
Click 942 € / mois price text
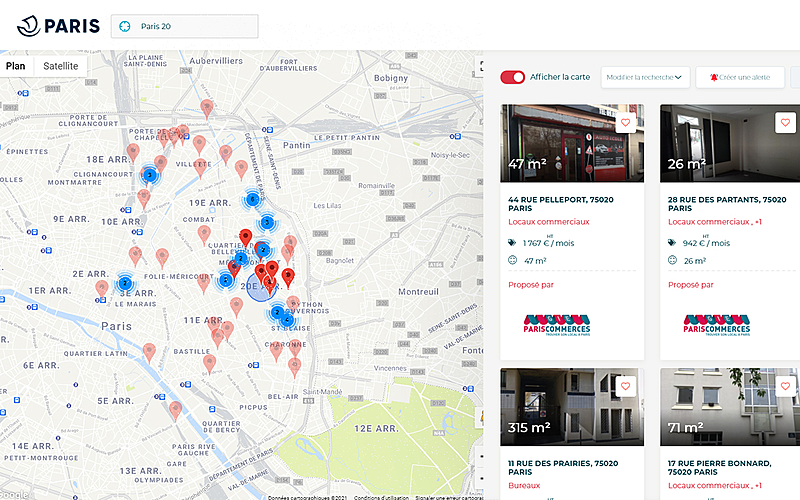coord(706,243)
